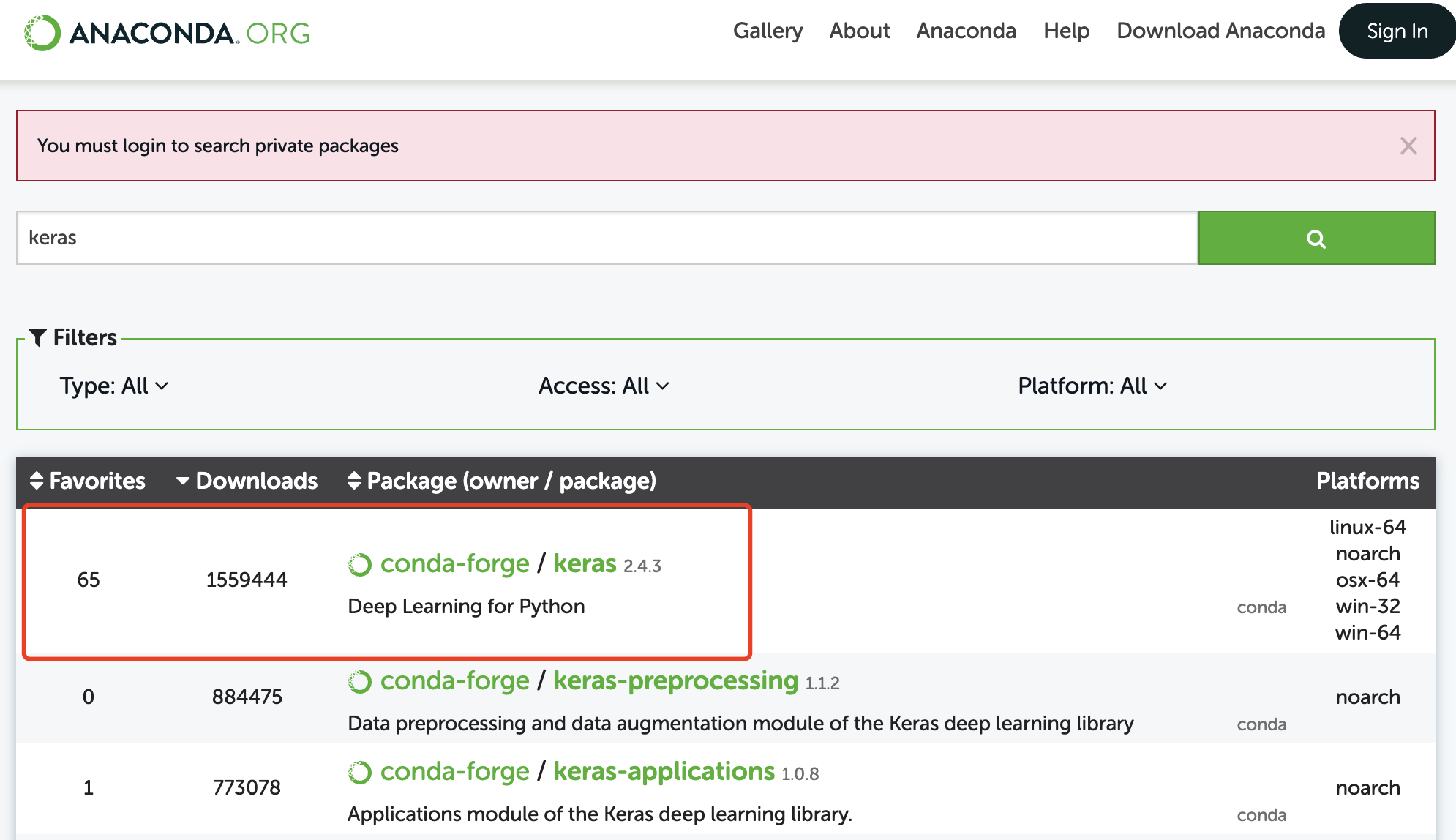Click the 773078 downloads value

[x=247, y=788]
